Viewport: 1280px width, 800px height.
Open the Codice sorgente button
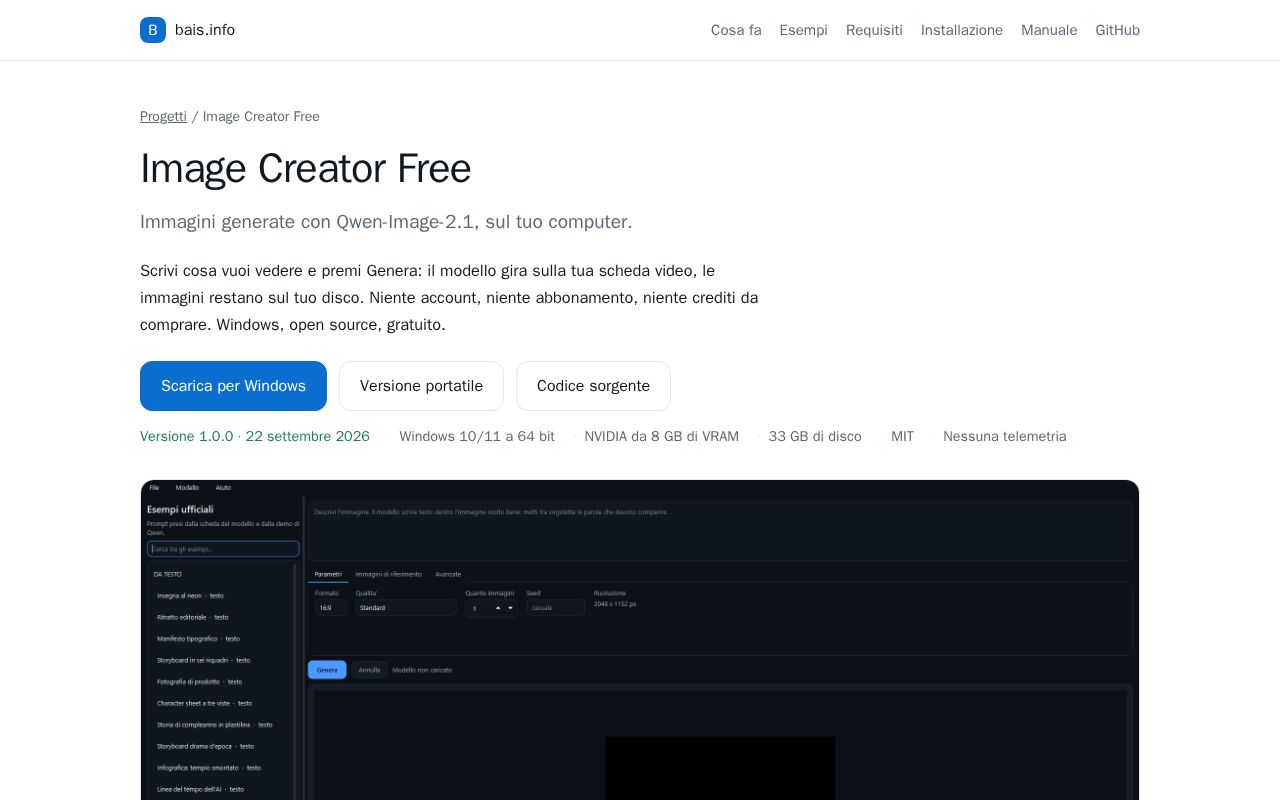click(x=593, y=386)
